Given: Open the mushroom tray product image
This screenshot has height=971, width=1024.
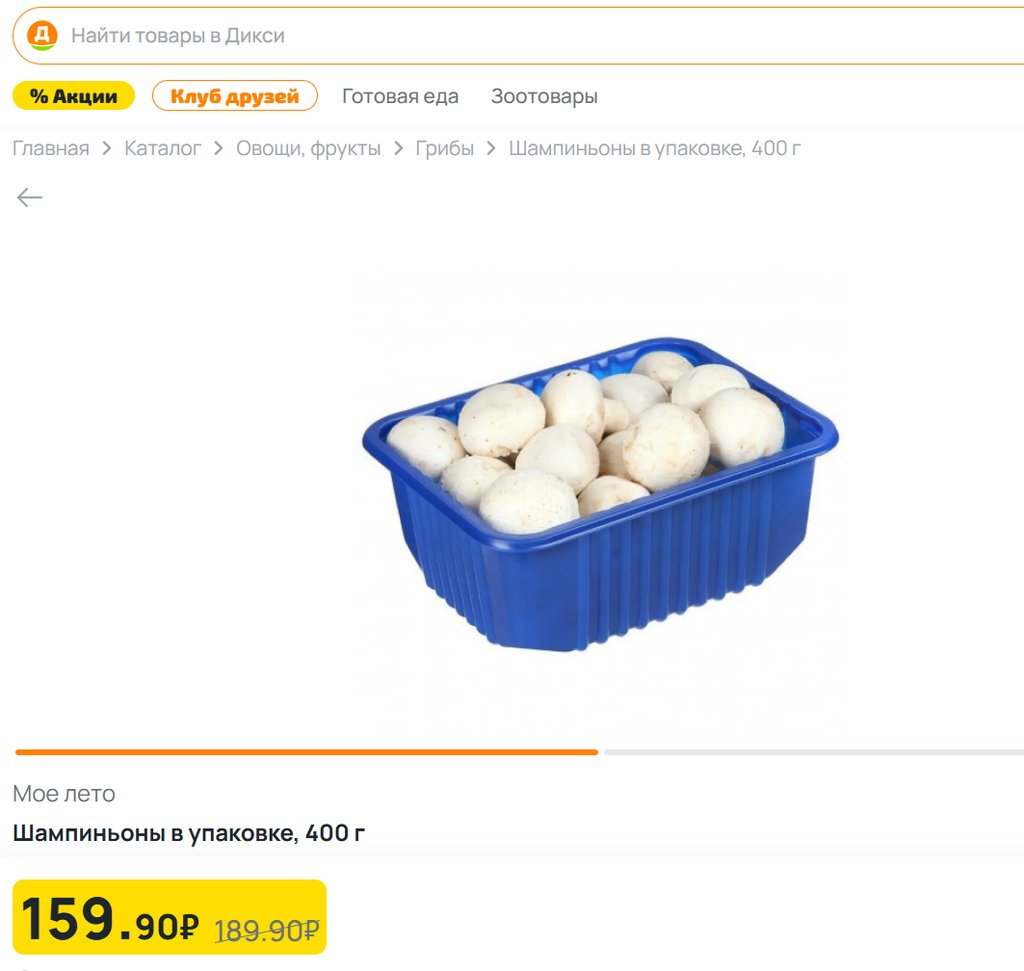Looking at the screenshot, I should 600,495.
